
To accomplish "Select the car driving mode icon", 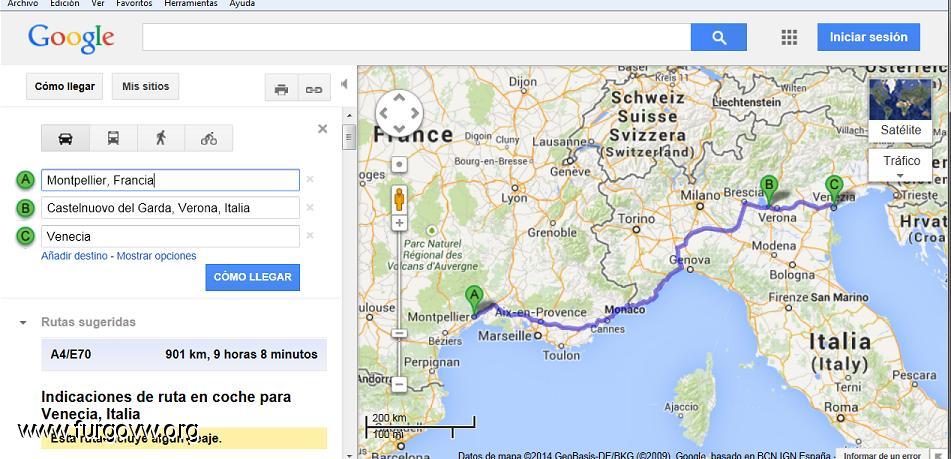I will click(x=65, y=138).
